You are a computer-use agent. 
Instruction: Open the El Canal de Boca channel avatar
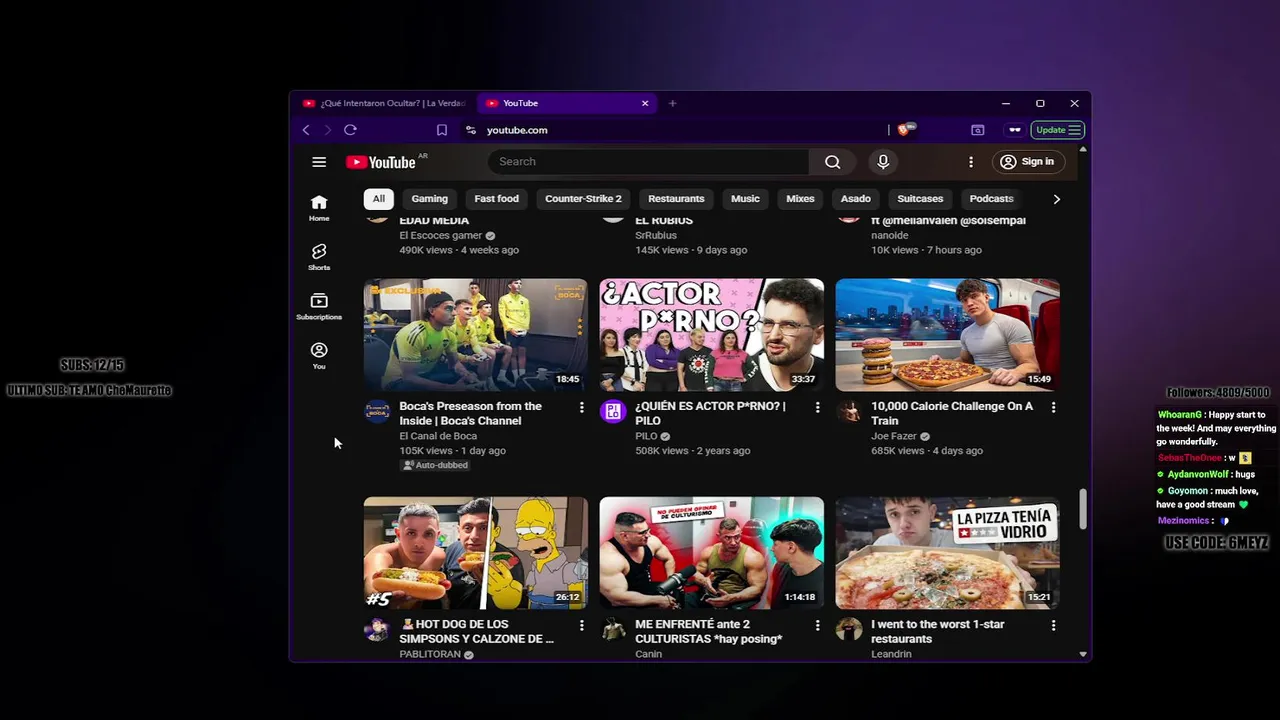[377, 411]
